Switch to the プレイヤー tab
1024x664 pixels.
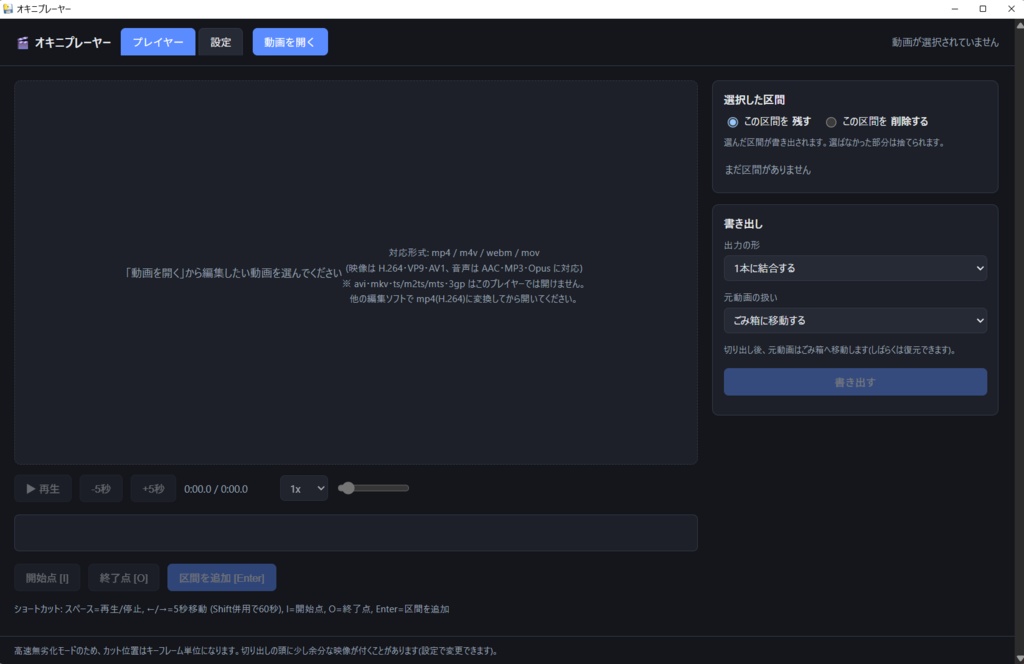pos(158,42)
